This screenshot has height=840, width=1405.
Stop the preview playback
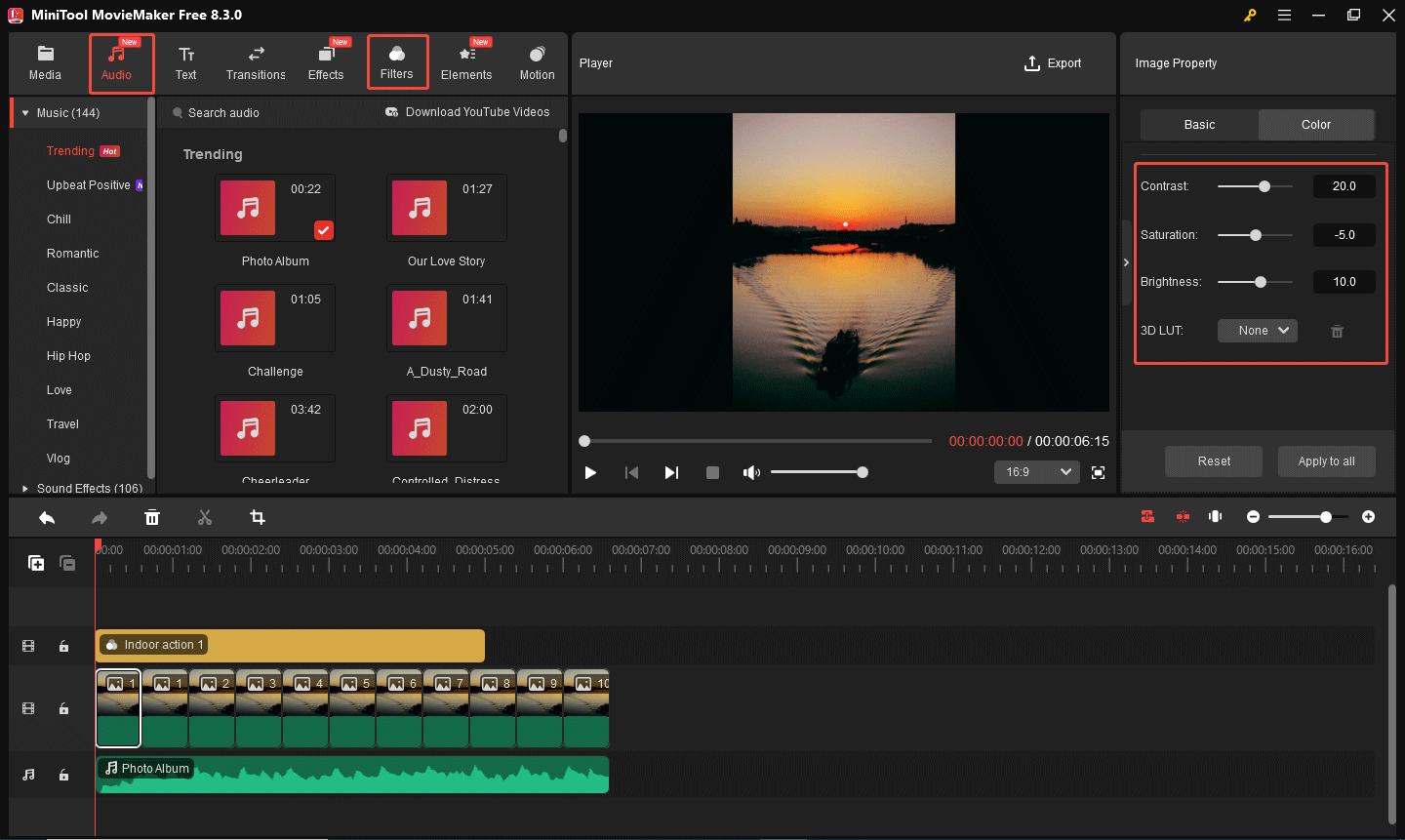pos(712,472)
